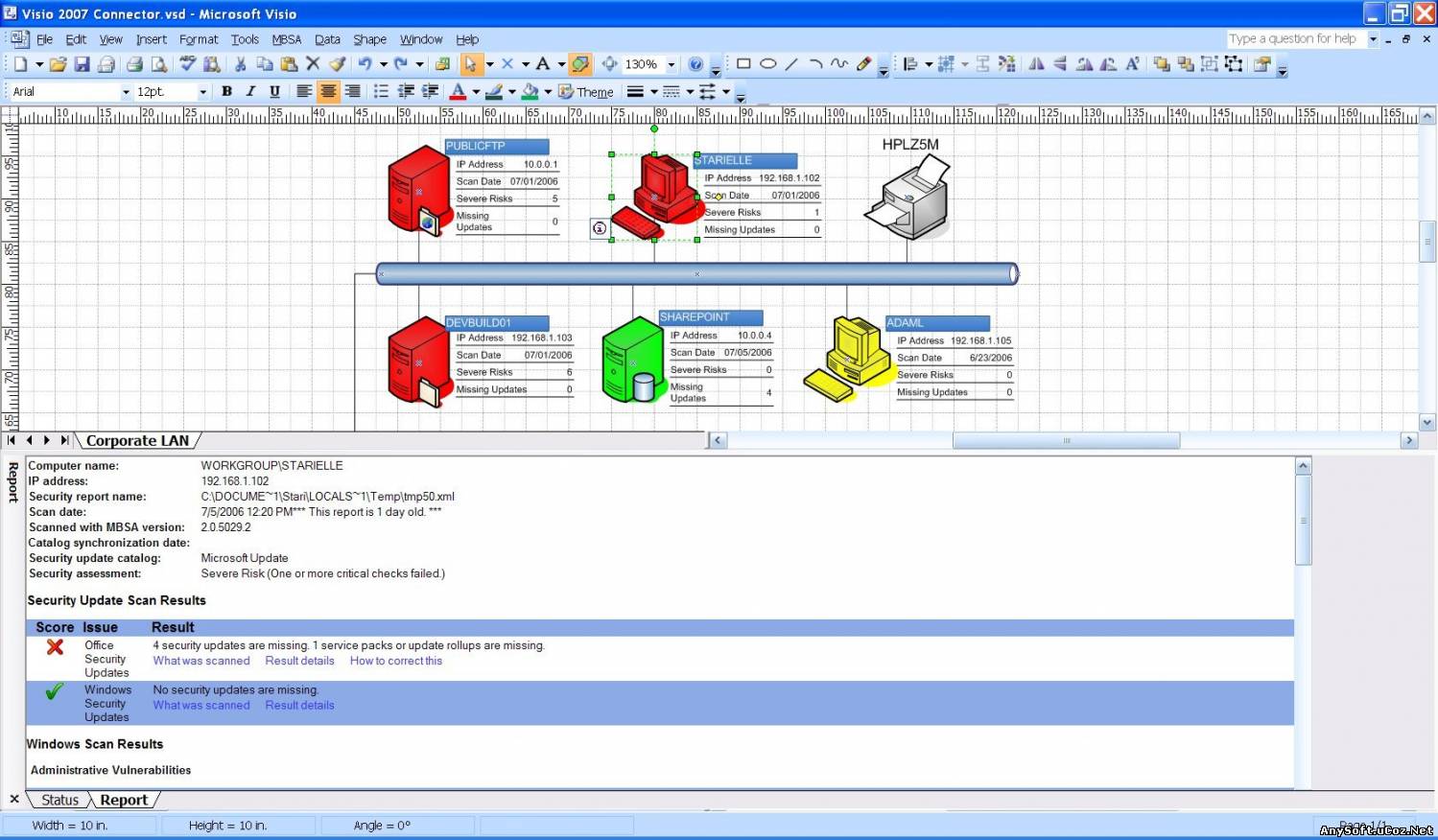Open Windows updates 'Result details' link
This screenshot has height=840, width=1438.
300,705
